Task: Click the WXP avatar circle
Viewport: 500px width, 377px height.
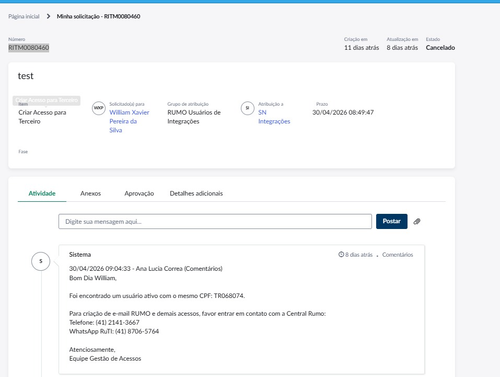Action: coord(99,108)
